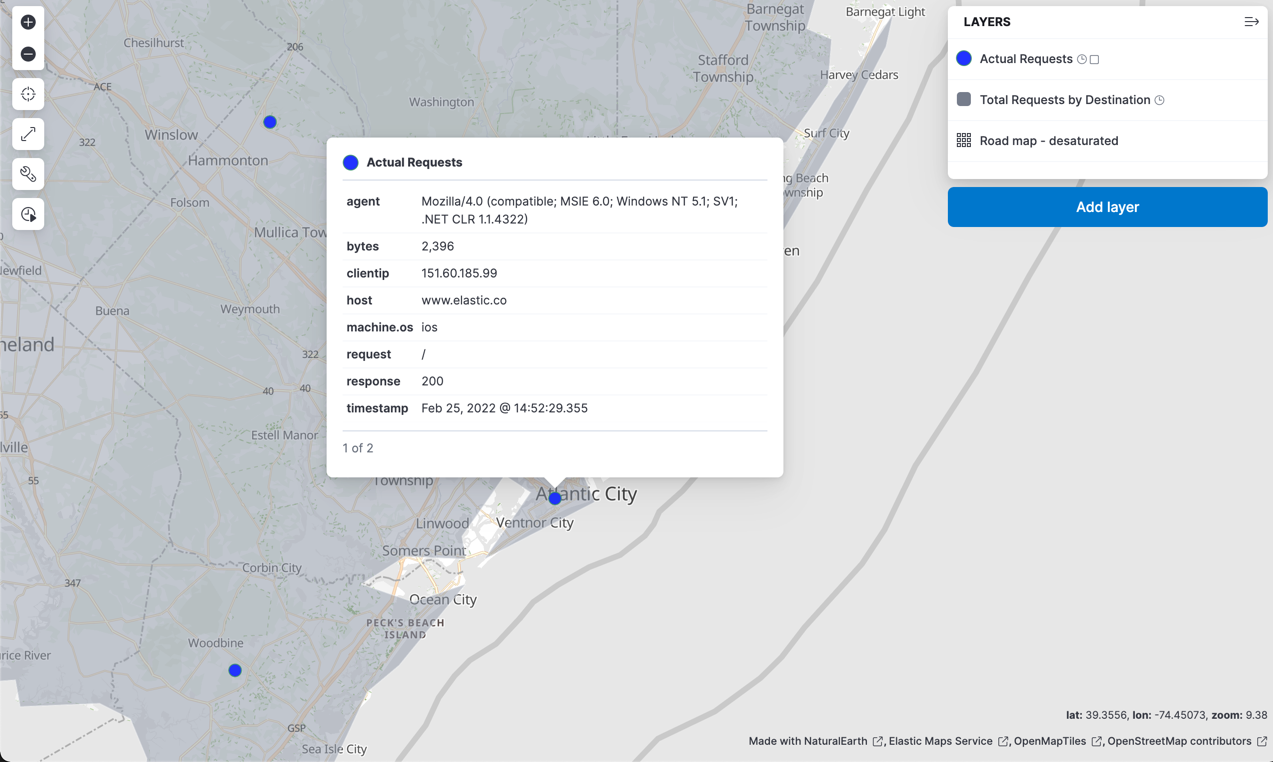Zoom in on the map
The image size is (1273, 762).
coord(28,22)
